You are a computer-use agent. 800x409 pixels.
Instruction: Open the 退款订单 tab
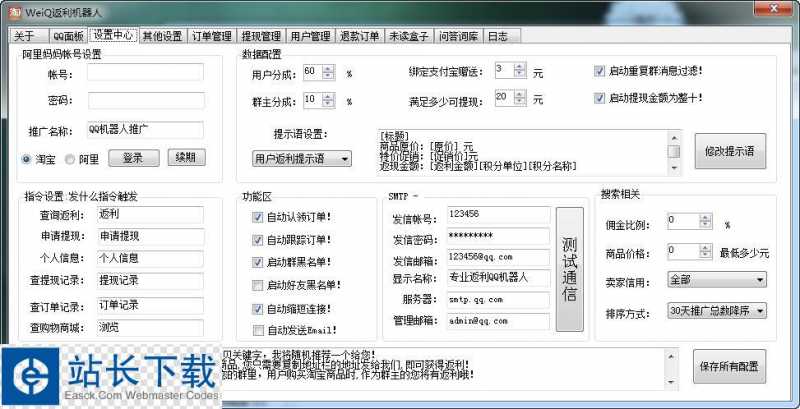[x=360, y=36]
